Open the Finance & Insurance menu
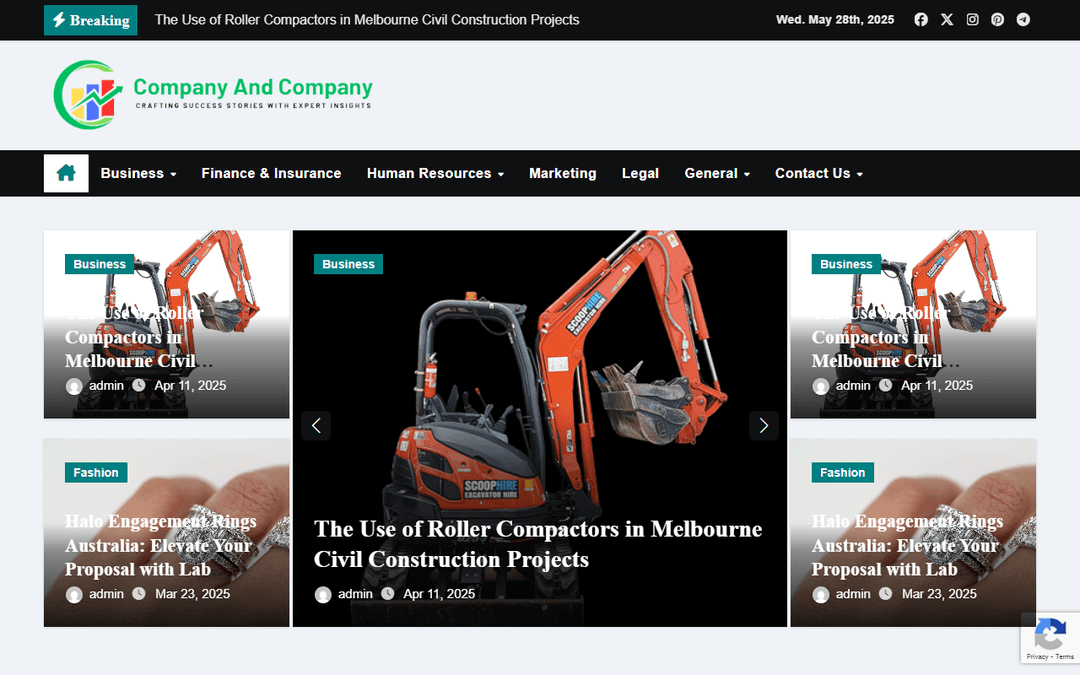The image size is (1080, 675). (x=271, y=174)
